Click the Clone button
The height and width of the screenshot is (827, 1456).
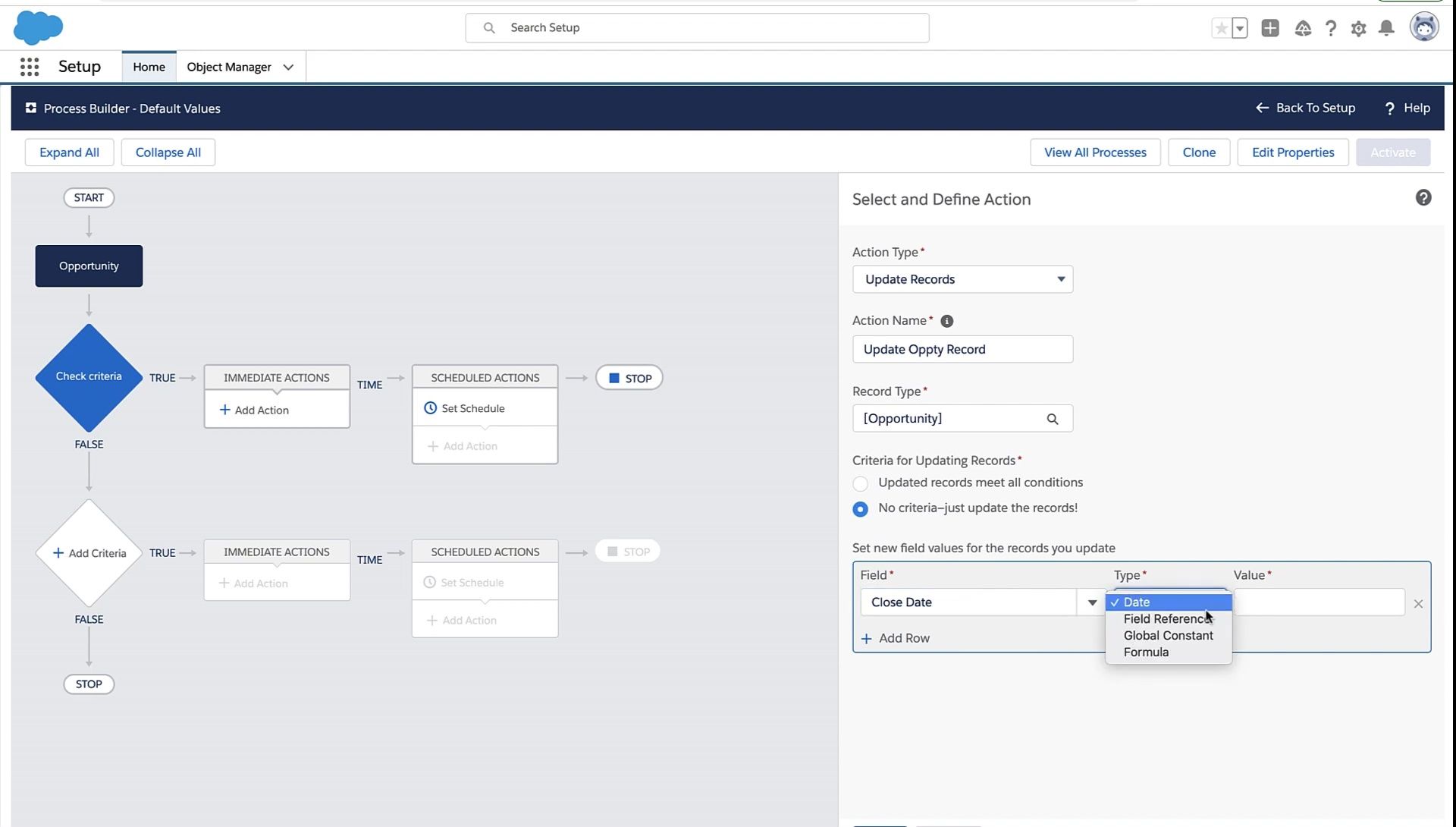coord(1199,152)
